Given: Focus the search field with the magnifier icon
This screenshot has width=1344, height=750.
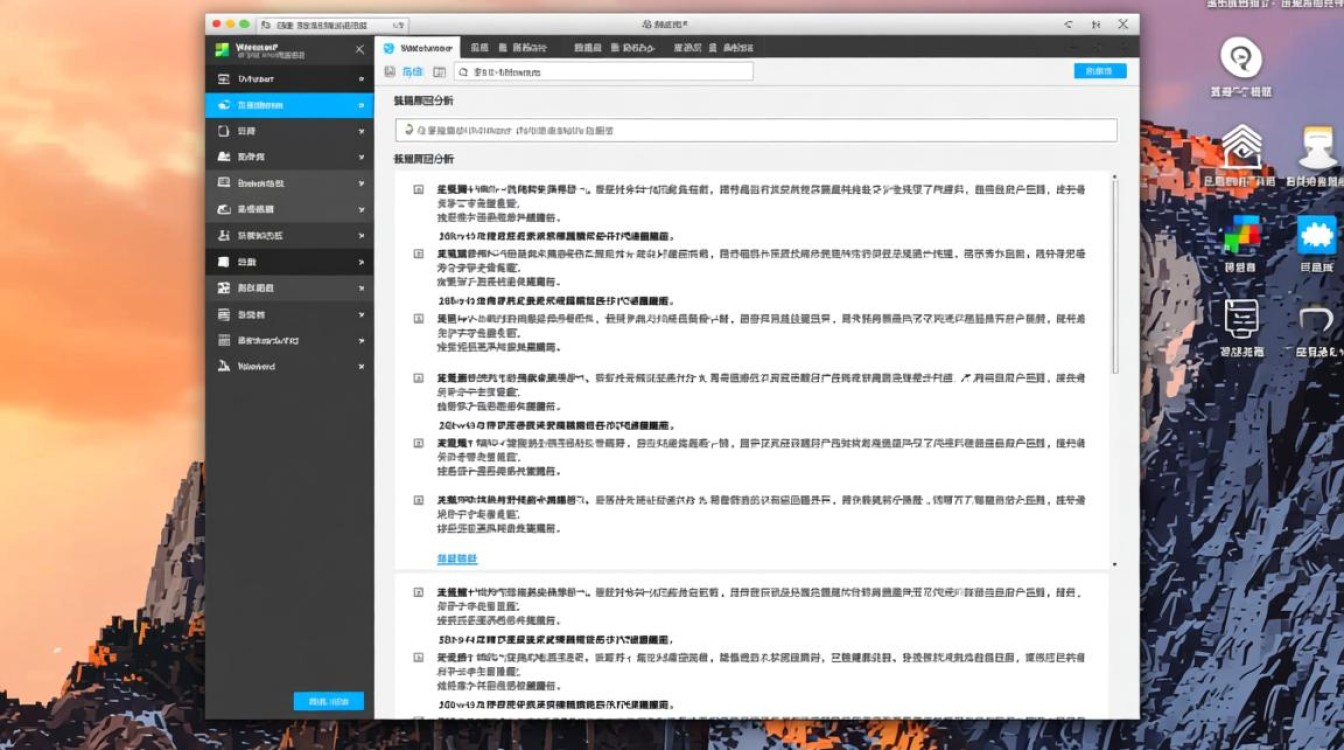Looking at the screenshot, I should 603,72.
